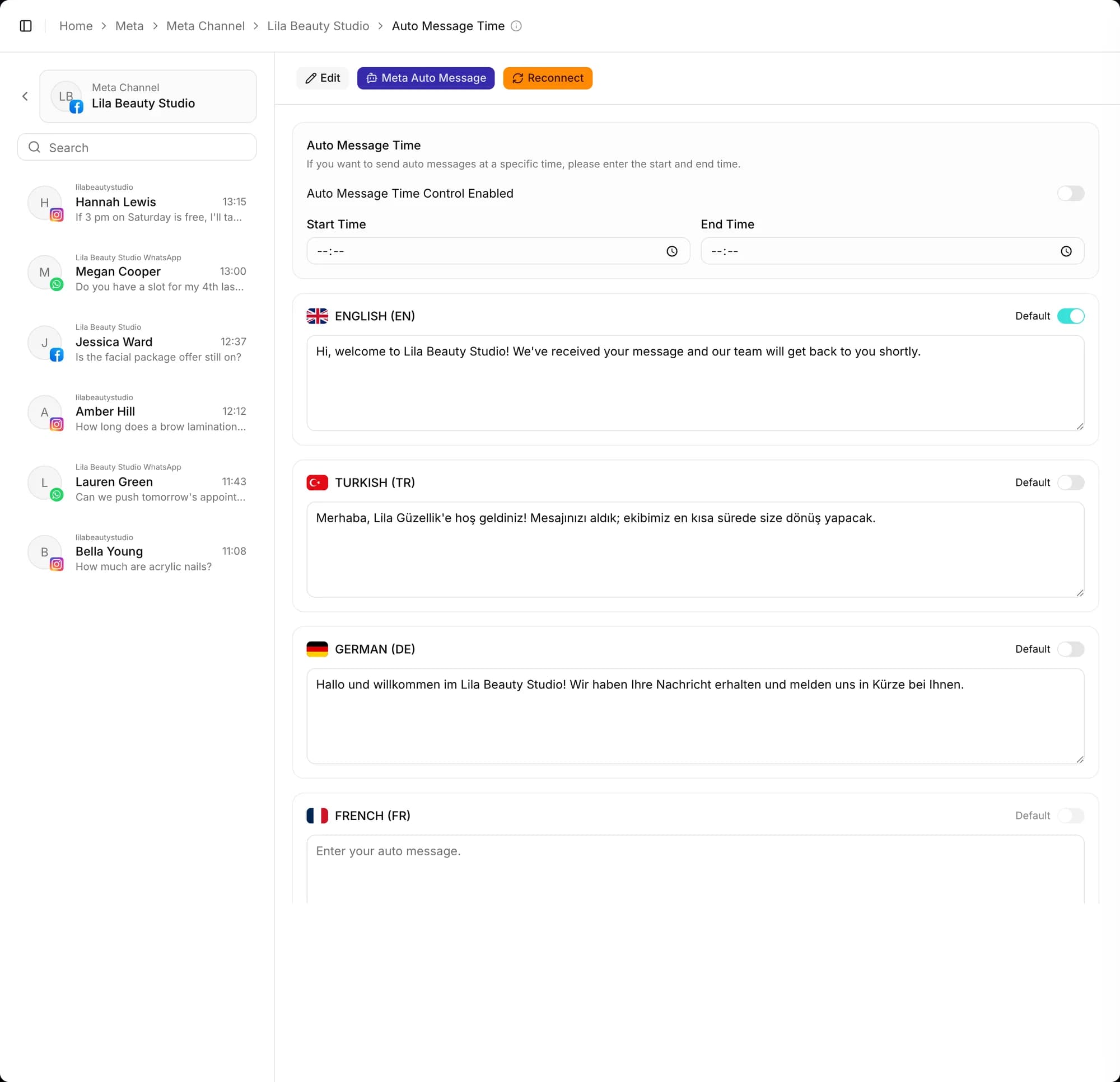Focus the Search conversations field
Screen dimensions: 1120x1082
point(137,147)
